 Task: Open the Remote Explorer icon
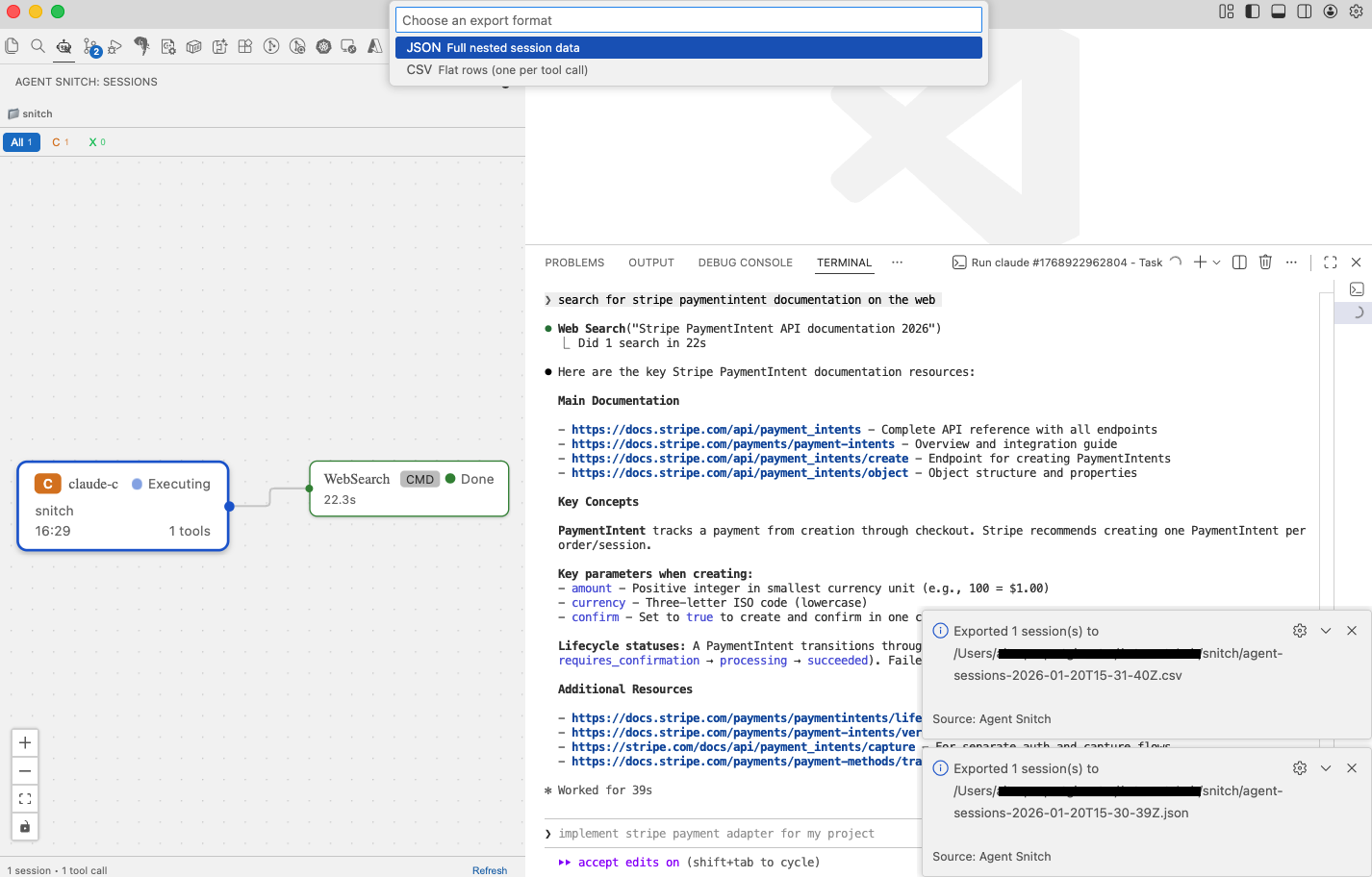point(349,46)
